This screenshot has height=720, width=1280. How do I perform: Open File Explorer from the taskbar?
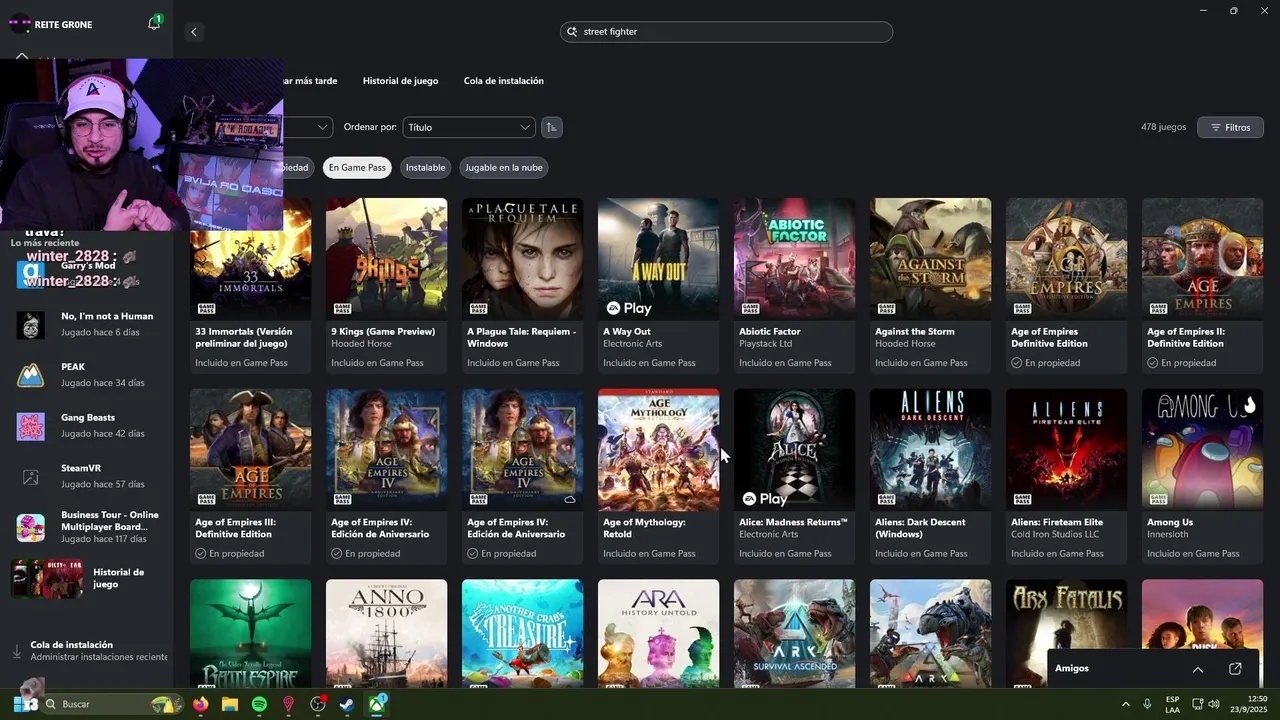coord(230,704)
